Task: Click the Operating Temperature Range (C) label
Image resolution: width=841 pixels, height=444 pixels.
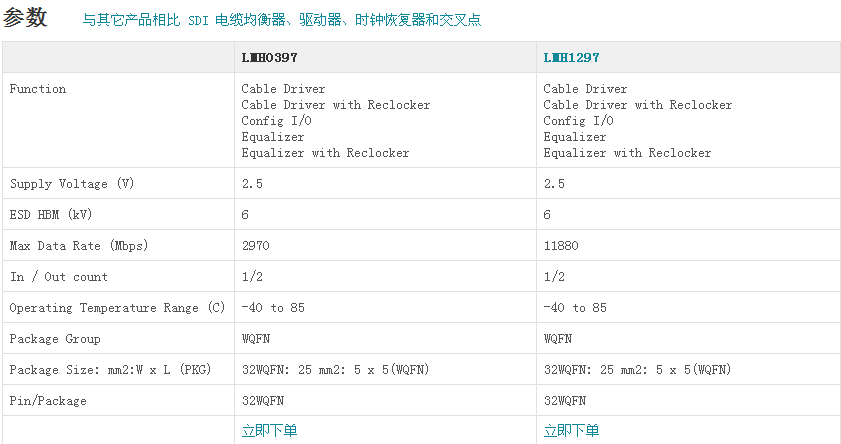Action: tap(118, 308)
